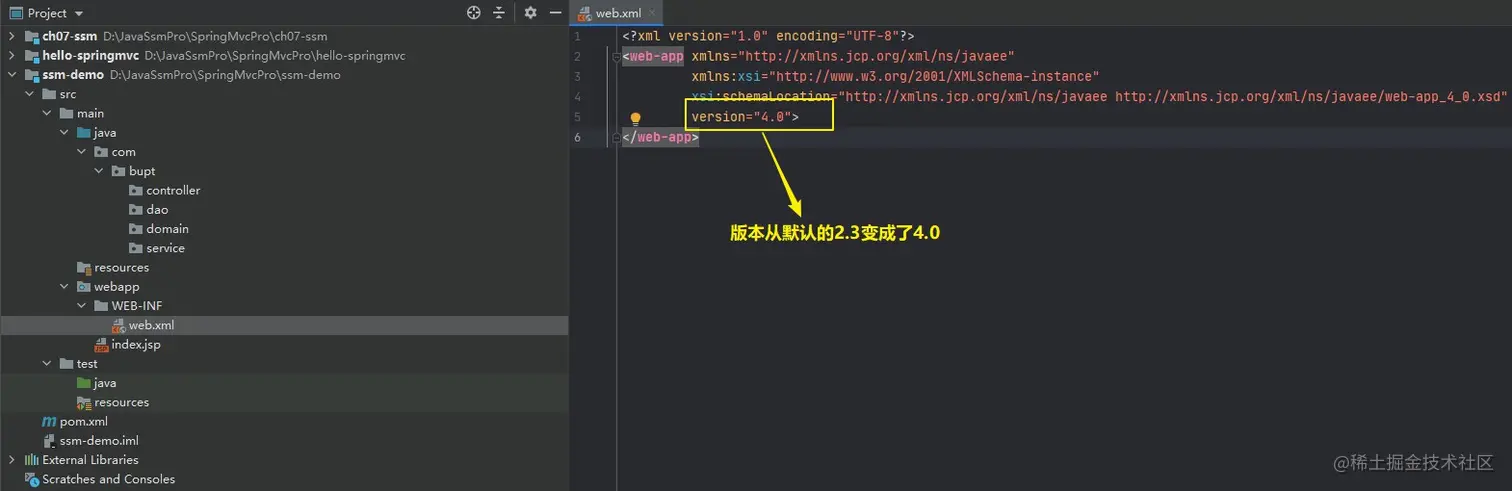Expand the hello-springmvc module node
The height and width of the screenshot is (491, 1512).
pyautogui.click(x=12, y=55)
